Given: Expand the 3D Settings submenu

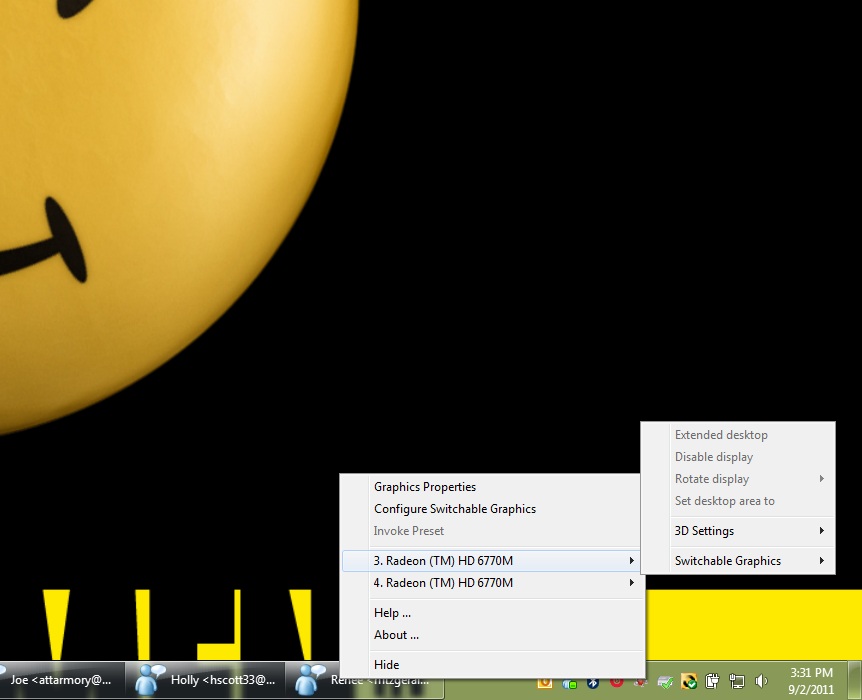Looking at the screenshot, I should click(738, 531).
